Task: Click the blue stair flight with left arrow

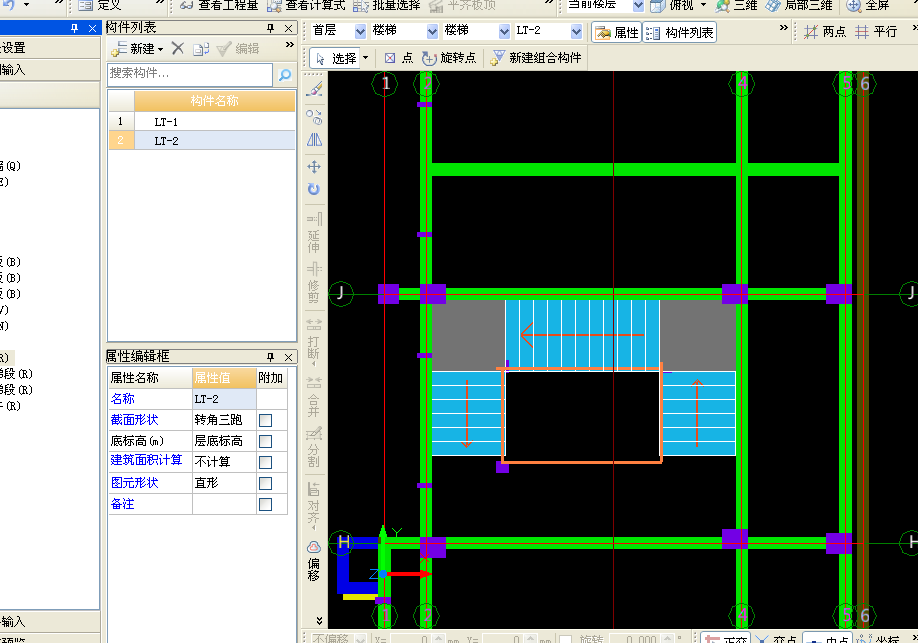Action: [x=583, y=335]
